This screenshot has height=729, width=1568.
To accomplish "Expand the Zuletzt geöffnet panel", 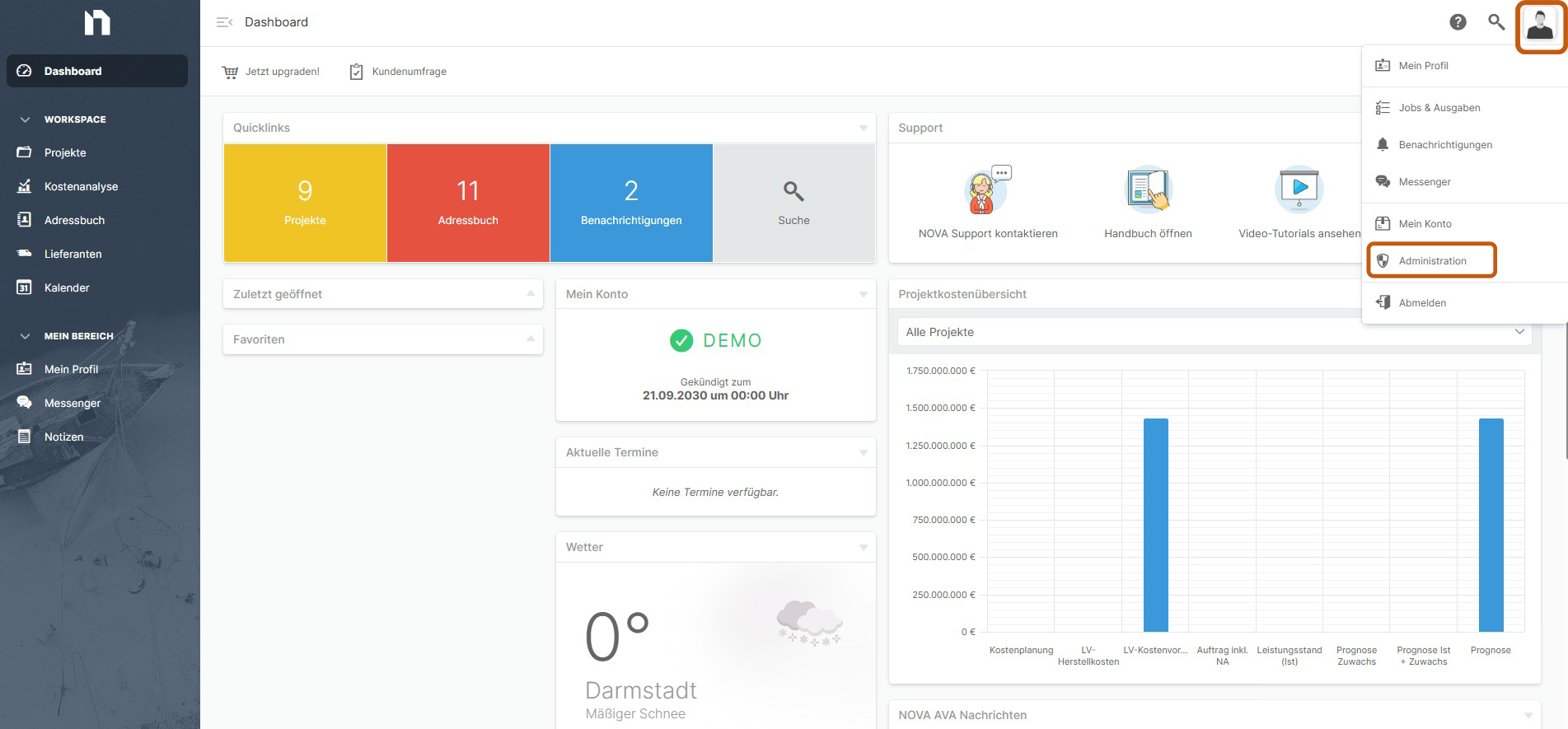I will click(531, 294).
